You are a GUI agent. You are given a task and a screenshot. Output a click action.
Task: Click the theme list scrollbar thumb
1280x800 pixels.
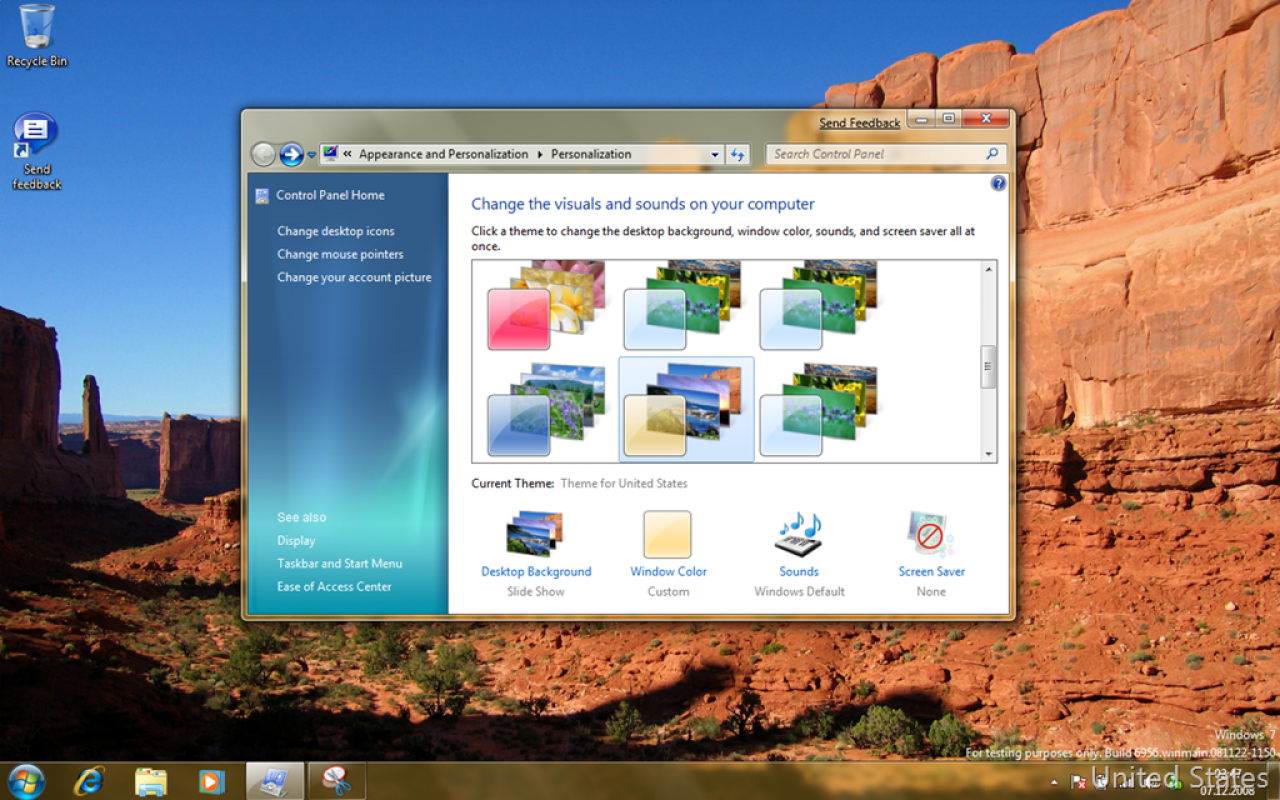click(988, 366)
